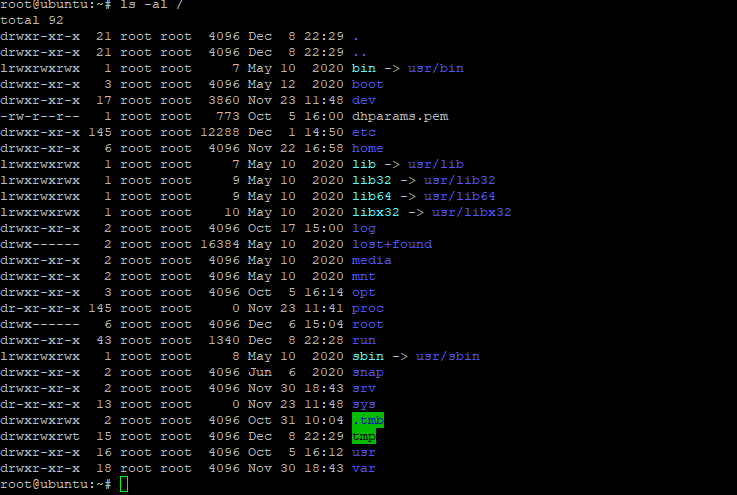Screen dimensions: 737x495
Task: Click the usr/sbin symlink target
Action: click(448, 356)
